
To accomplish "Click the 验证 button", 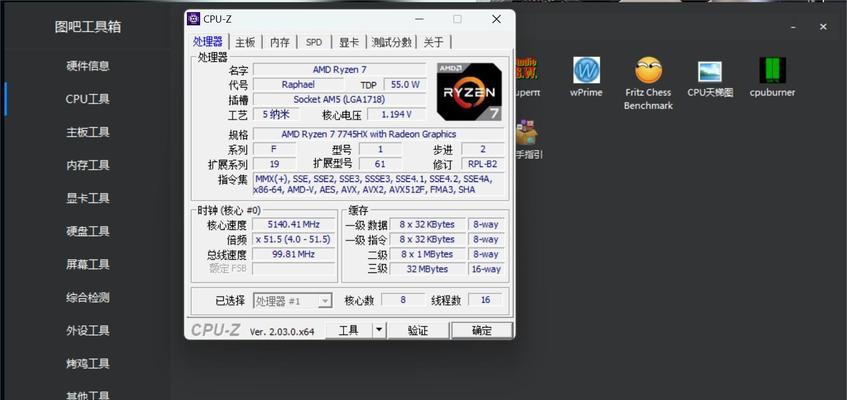I will [x=418, y=330].
